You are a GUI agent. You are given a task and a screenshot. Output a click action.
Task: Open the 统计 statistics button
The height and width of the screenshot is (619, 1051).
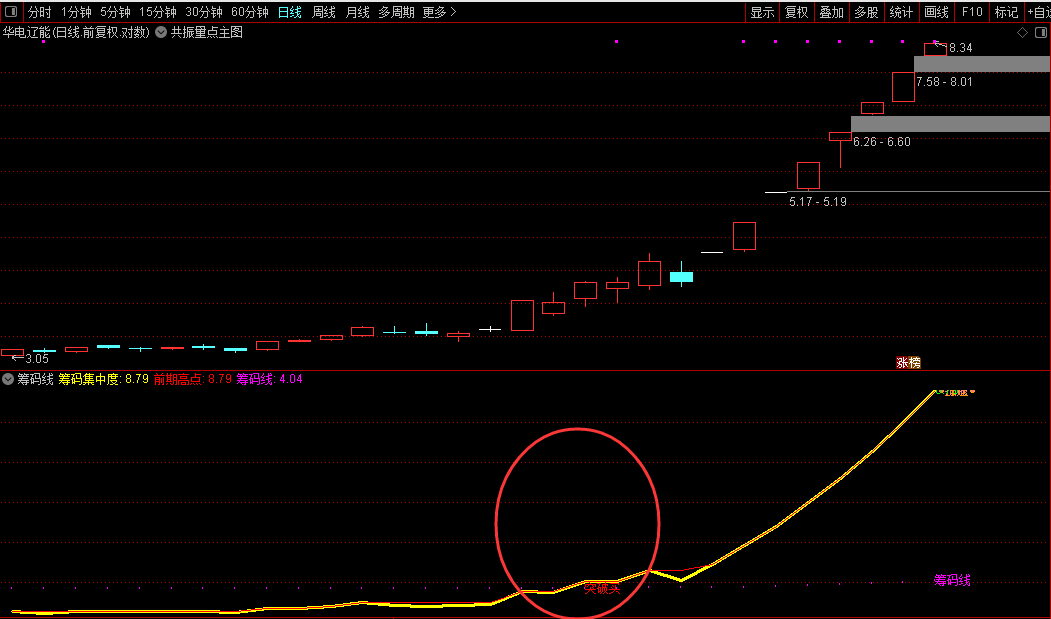coord(901,12)
